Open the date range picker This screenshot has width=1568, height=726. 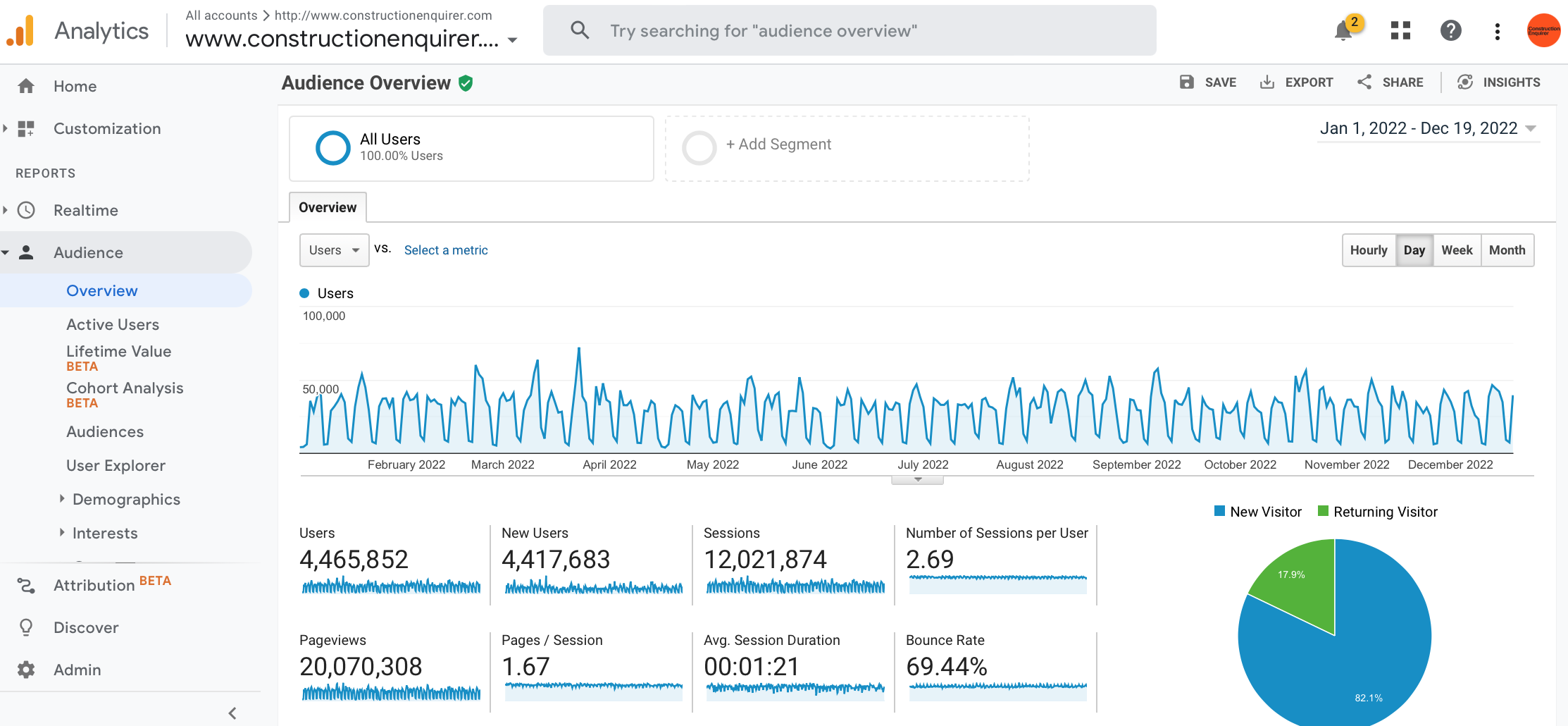[x=1428, y=128]
